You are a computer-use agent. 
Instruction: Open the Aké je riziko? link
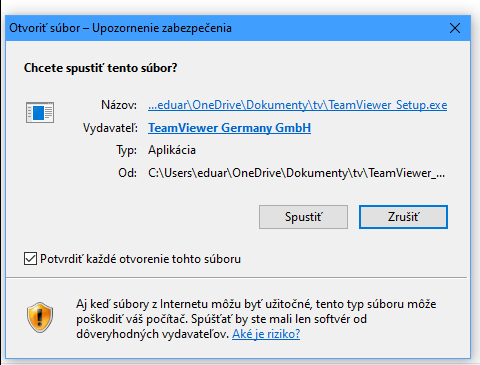[266, 334]
